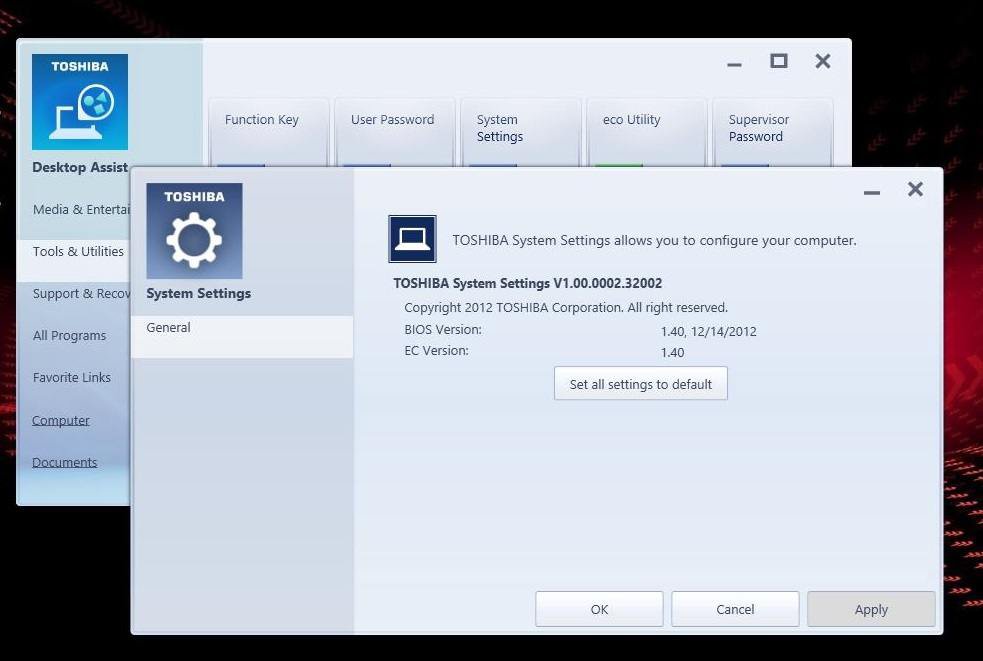The height and width of the screenshot is (661, 983).
Task: Minimize the System Settings dialog
Action: pos(872,190)
